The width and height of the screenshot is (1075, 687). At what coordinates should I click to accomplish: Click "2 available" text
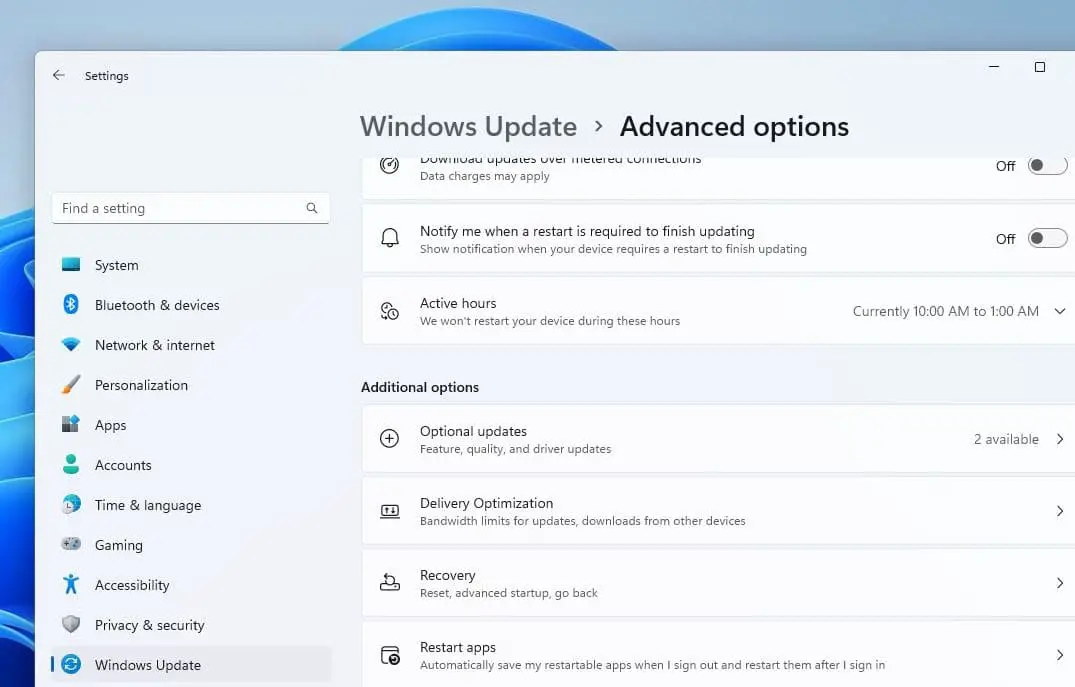tap(1006, 439)
